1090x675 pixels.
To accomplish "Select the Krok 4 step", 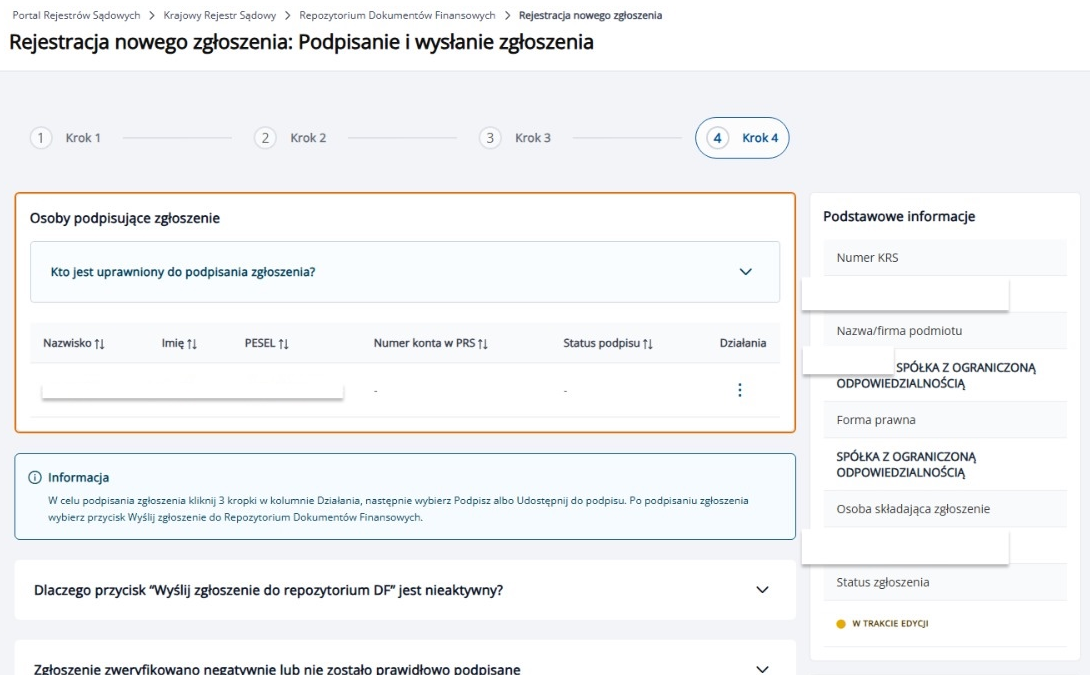I will (x=742, y=138).
